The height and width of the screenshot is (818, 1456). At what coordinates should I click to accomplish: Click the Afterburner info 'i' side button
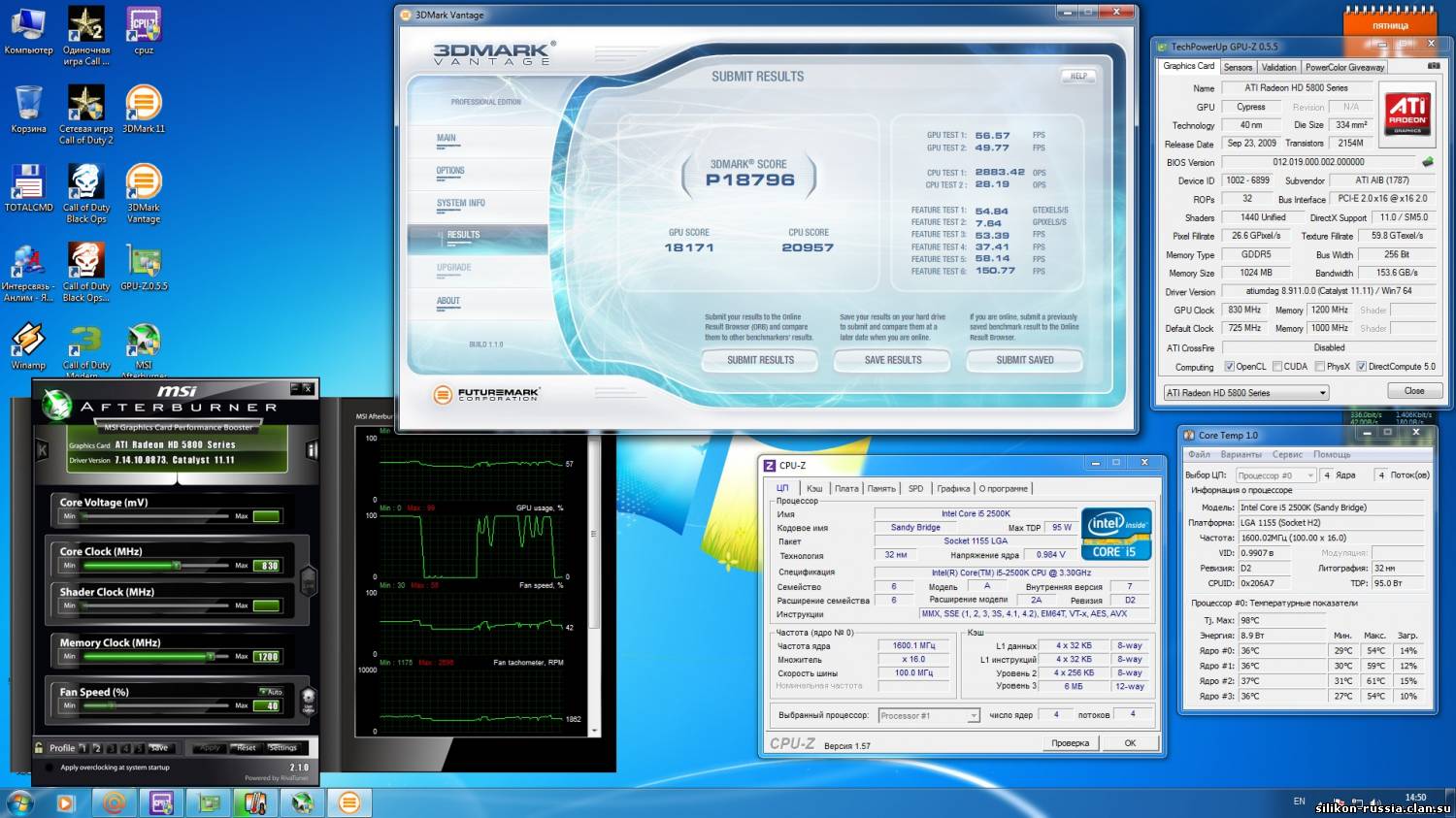pyautogui.click(x=313, y=450)
